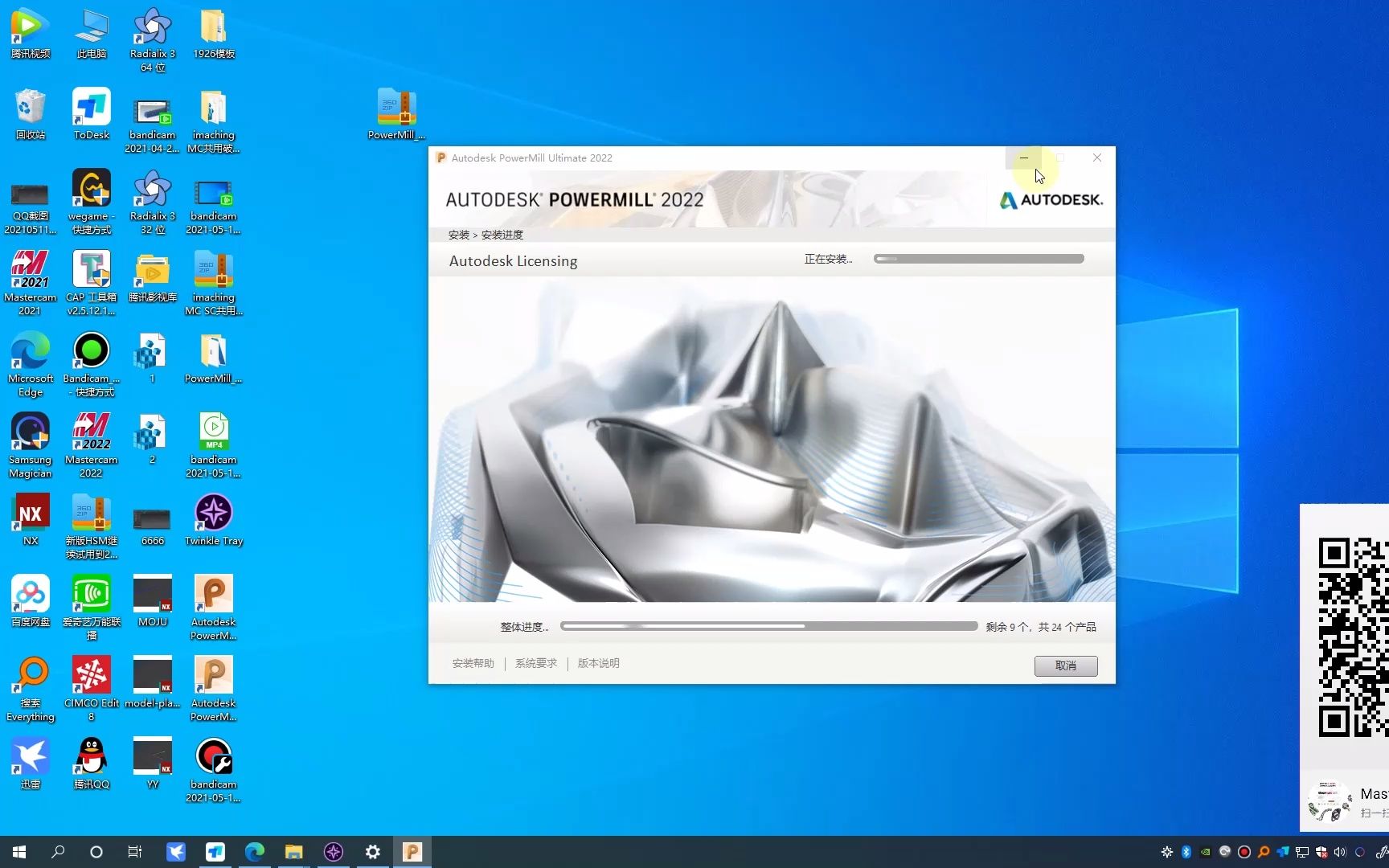The width and height of the screenshot is (1389, 868).
Task: Open NX desktop shortcut
Action: click(x=30, y=520)
